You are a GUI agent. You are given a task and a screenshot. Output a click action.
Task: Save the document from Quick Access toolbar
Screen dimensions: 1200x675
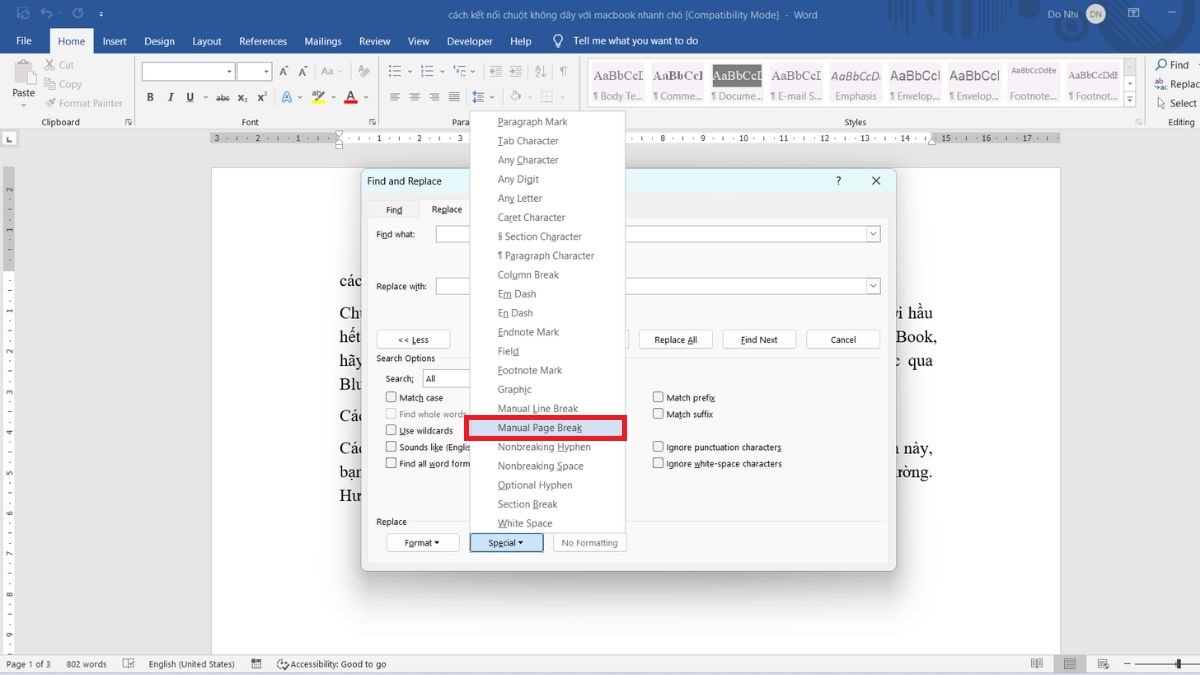pyautogui.click(x=23, y=14)
